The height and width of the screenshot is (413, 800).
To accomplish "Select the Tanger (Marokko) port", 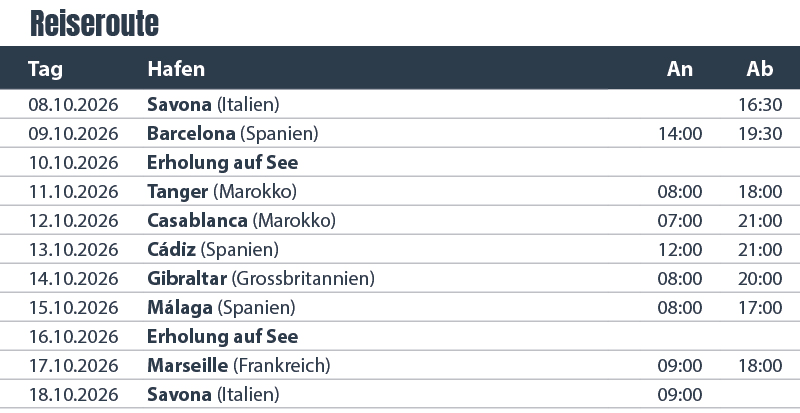I will click(x=221, y=191).
